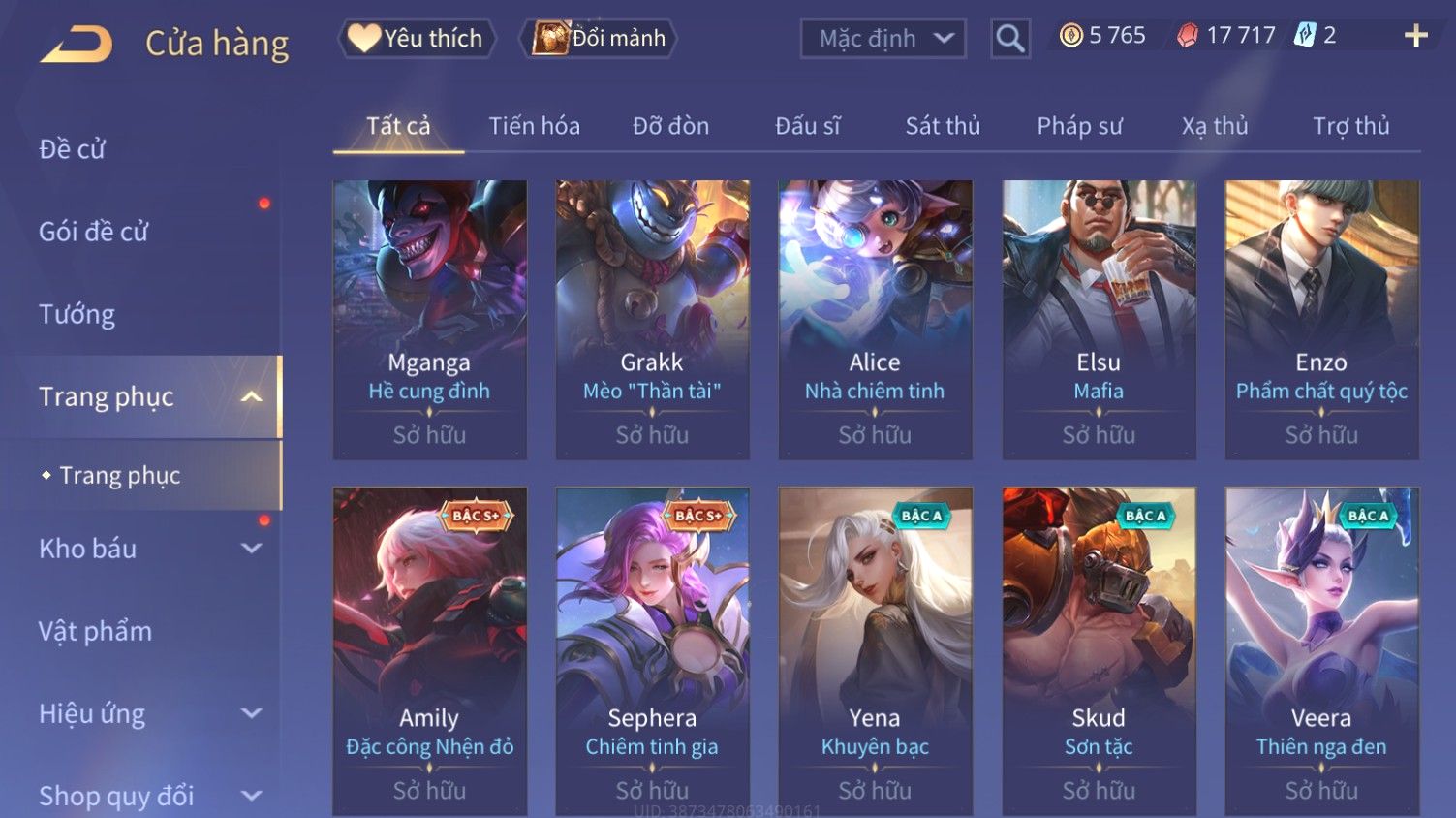Open Đổi mảnh chest icon
Screen dimensions: 1456x818
[x=550, y=38]
